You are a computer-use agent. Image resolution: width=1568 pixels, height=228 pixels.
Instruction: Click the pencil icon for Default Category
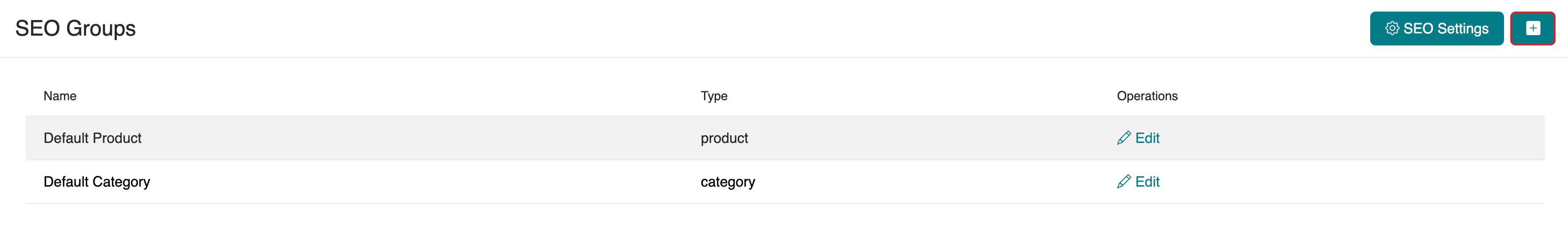tap(1124, 182)
